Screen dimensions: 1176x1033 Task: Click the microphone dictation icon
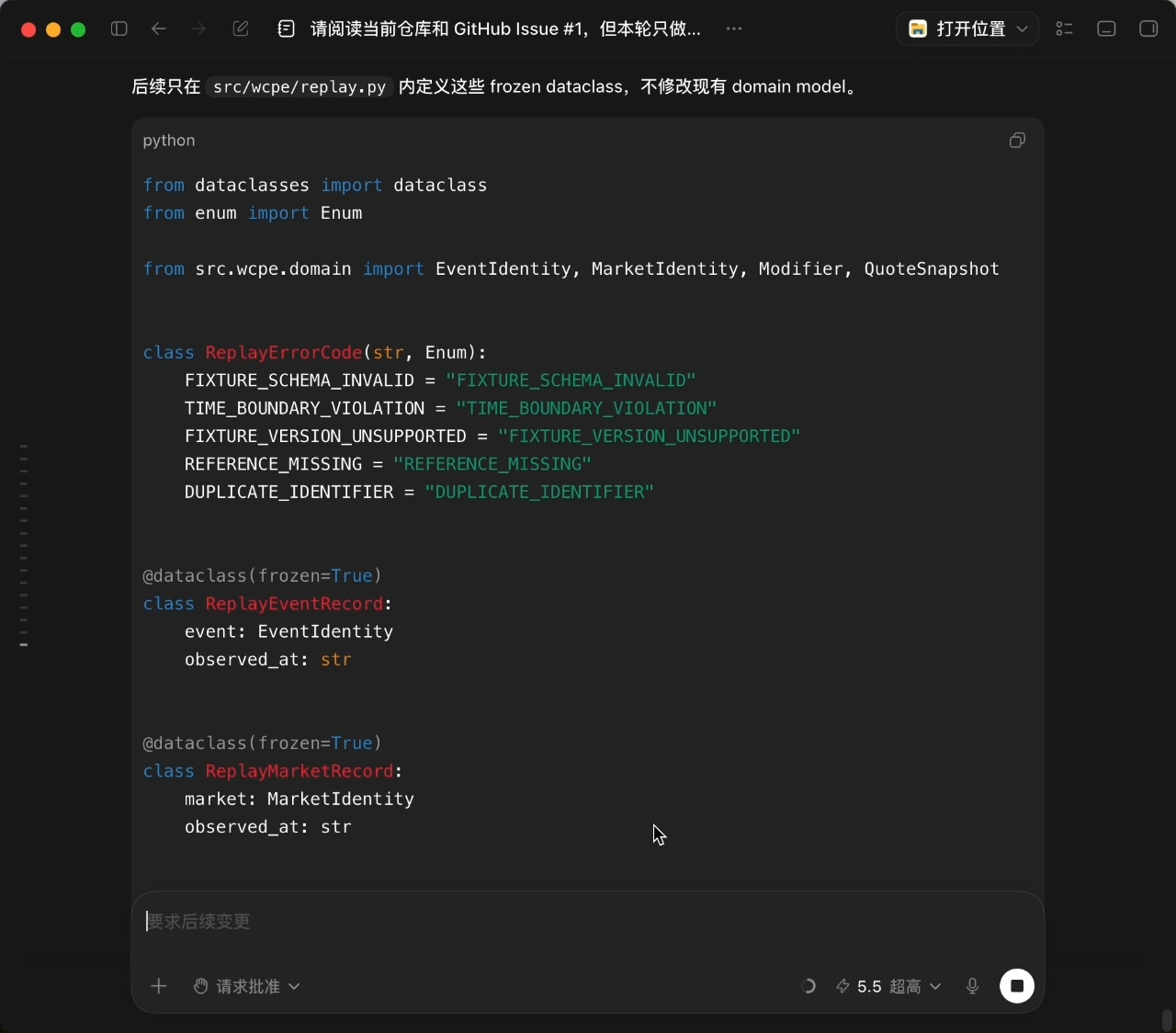[x=973, y=986]
